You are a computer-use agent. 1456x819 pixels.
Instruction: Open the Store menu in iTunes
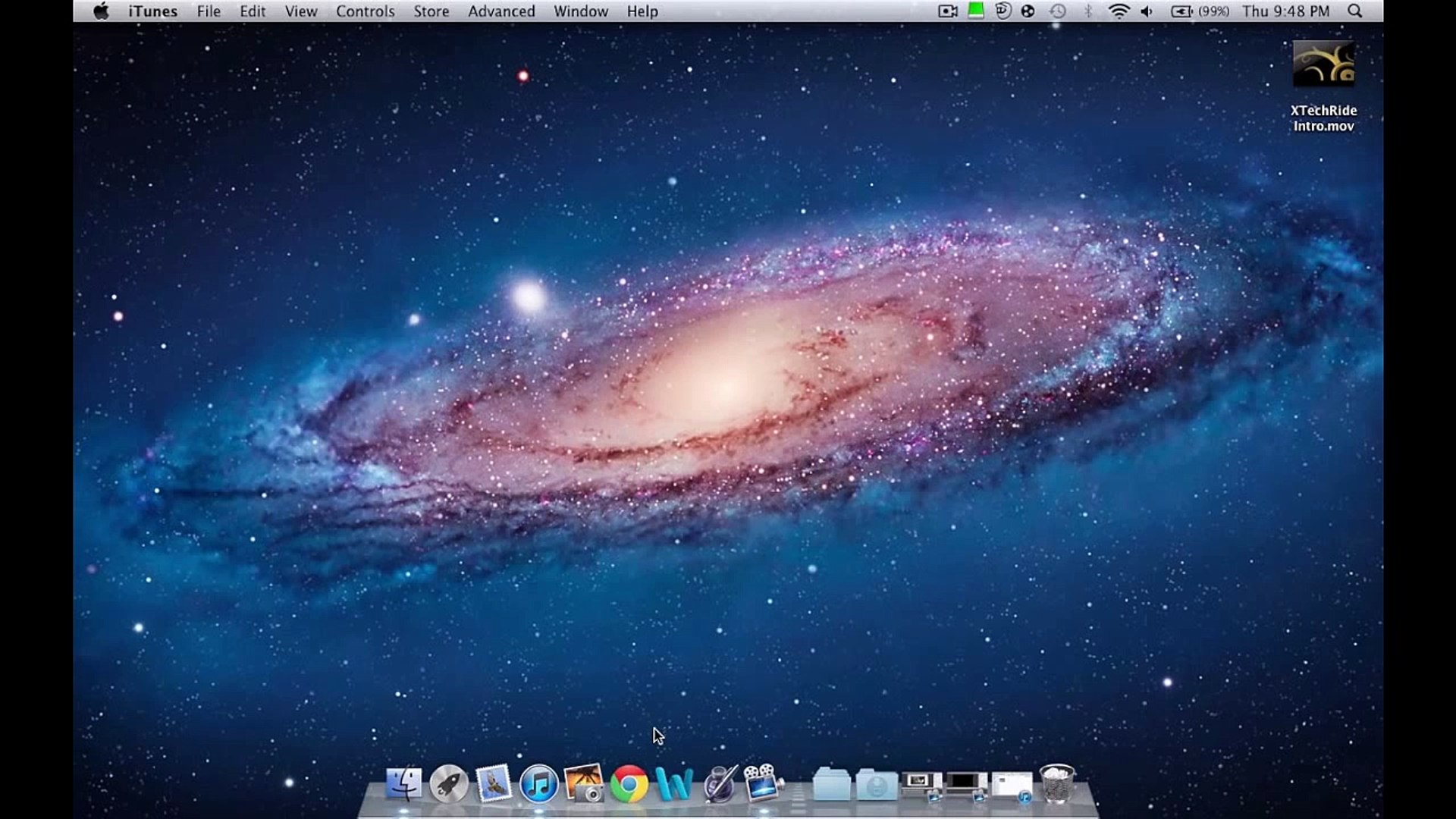431,11
